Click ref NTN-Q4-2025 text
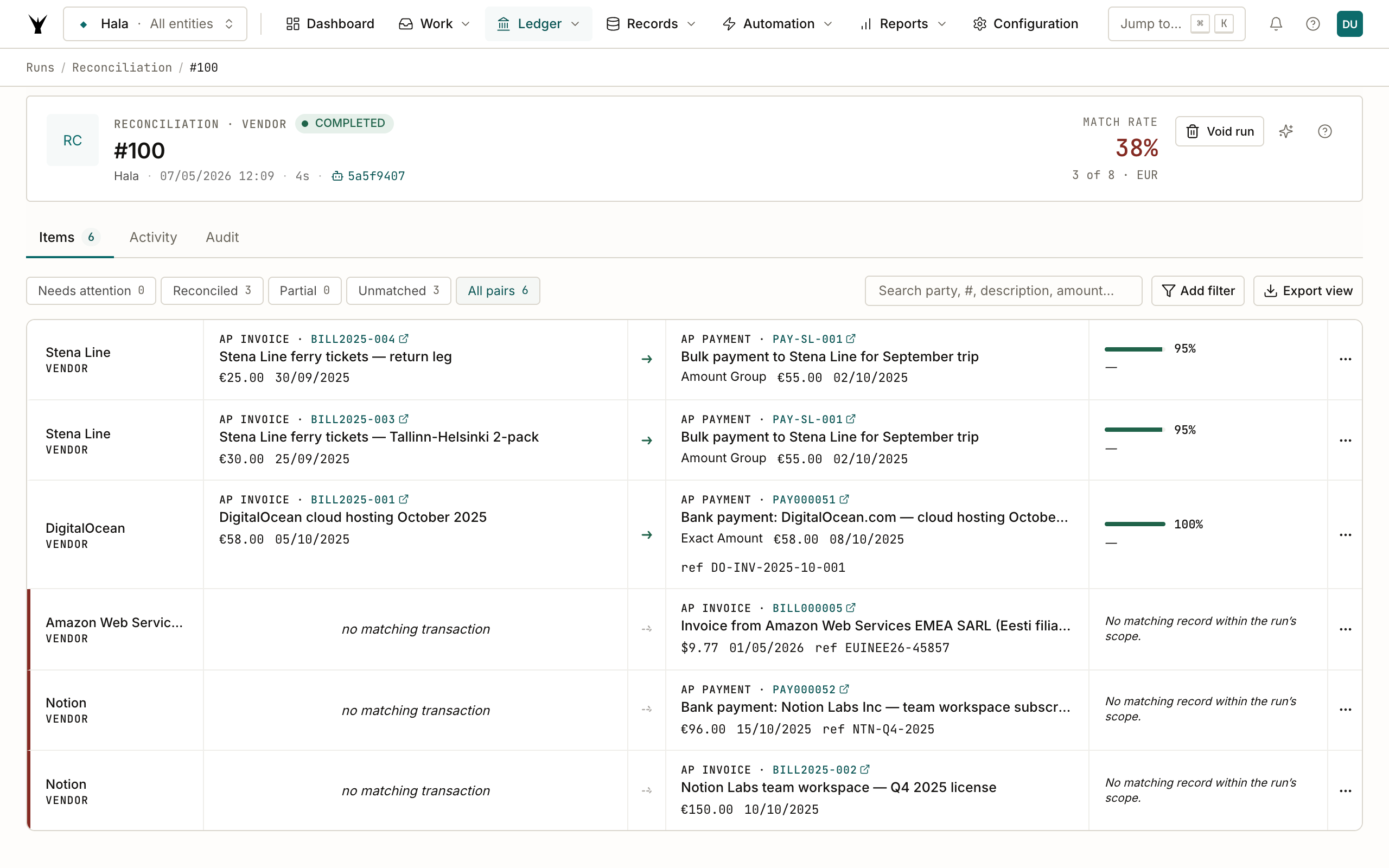This screenshot has width=1389, height=868. pos(878,729)
